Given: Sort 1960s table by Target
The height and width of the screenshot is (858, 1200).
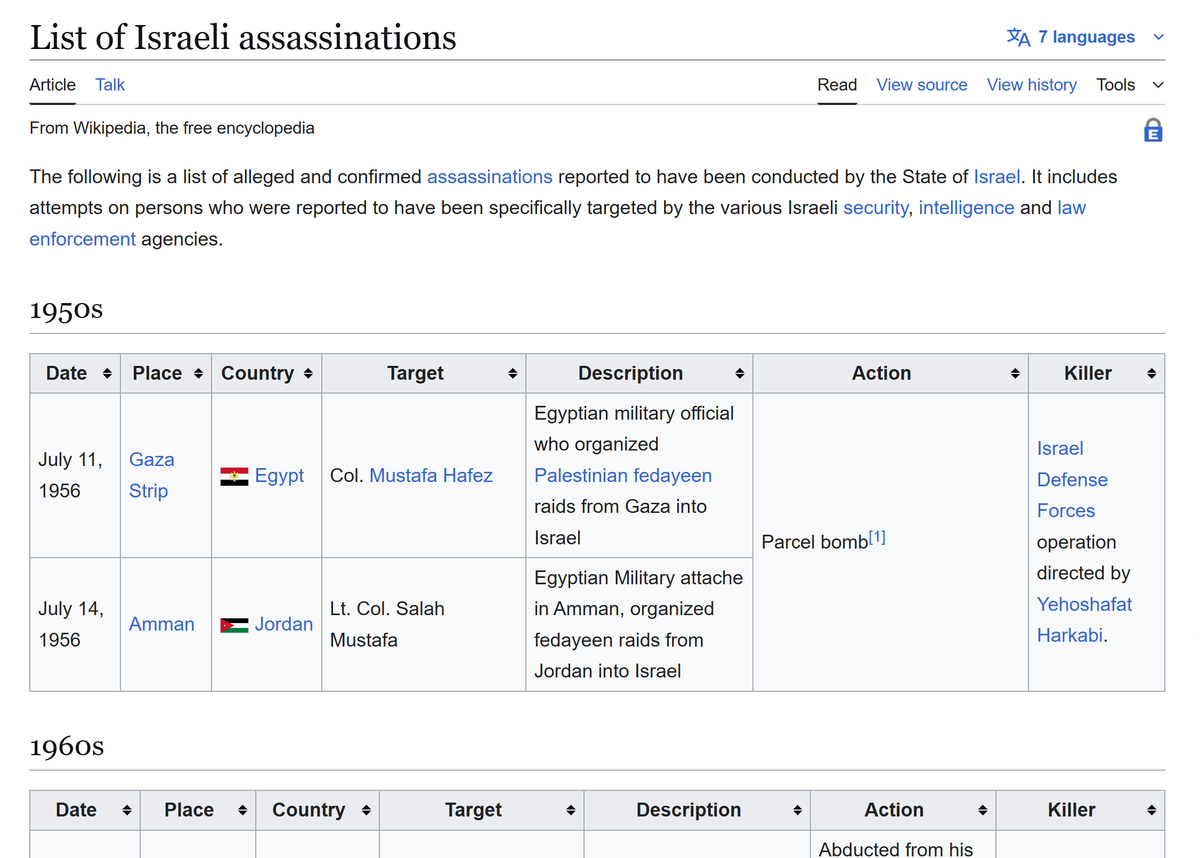Looking at the screenshot, I should coord(570,811).
